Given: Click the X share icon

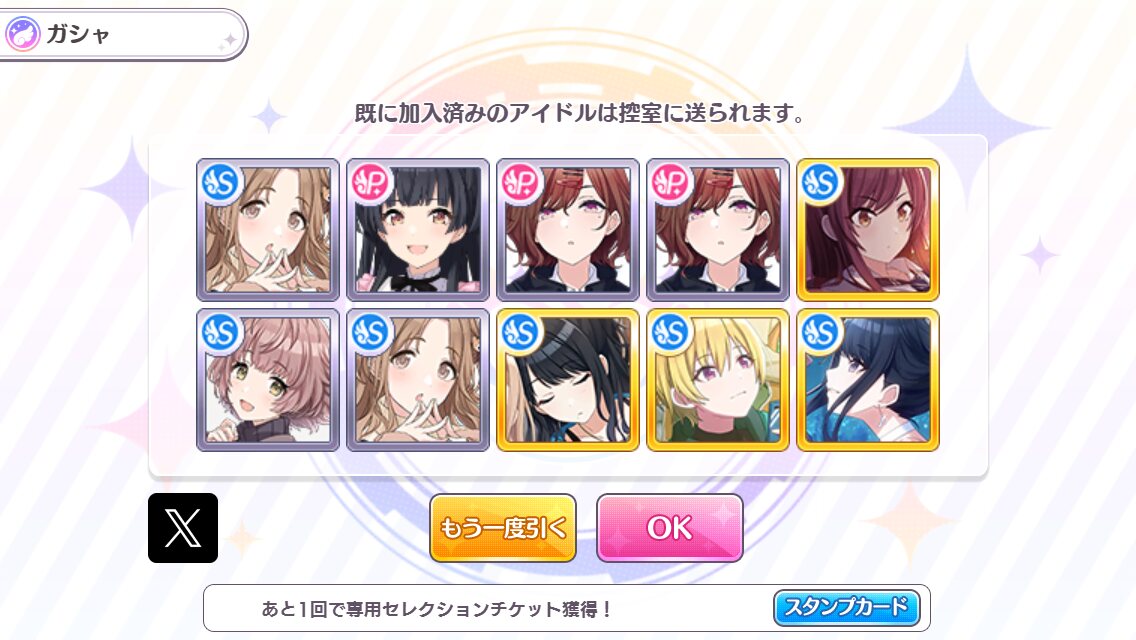Looking at the screenshot, I should [183, 528].
